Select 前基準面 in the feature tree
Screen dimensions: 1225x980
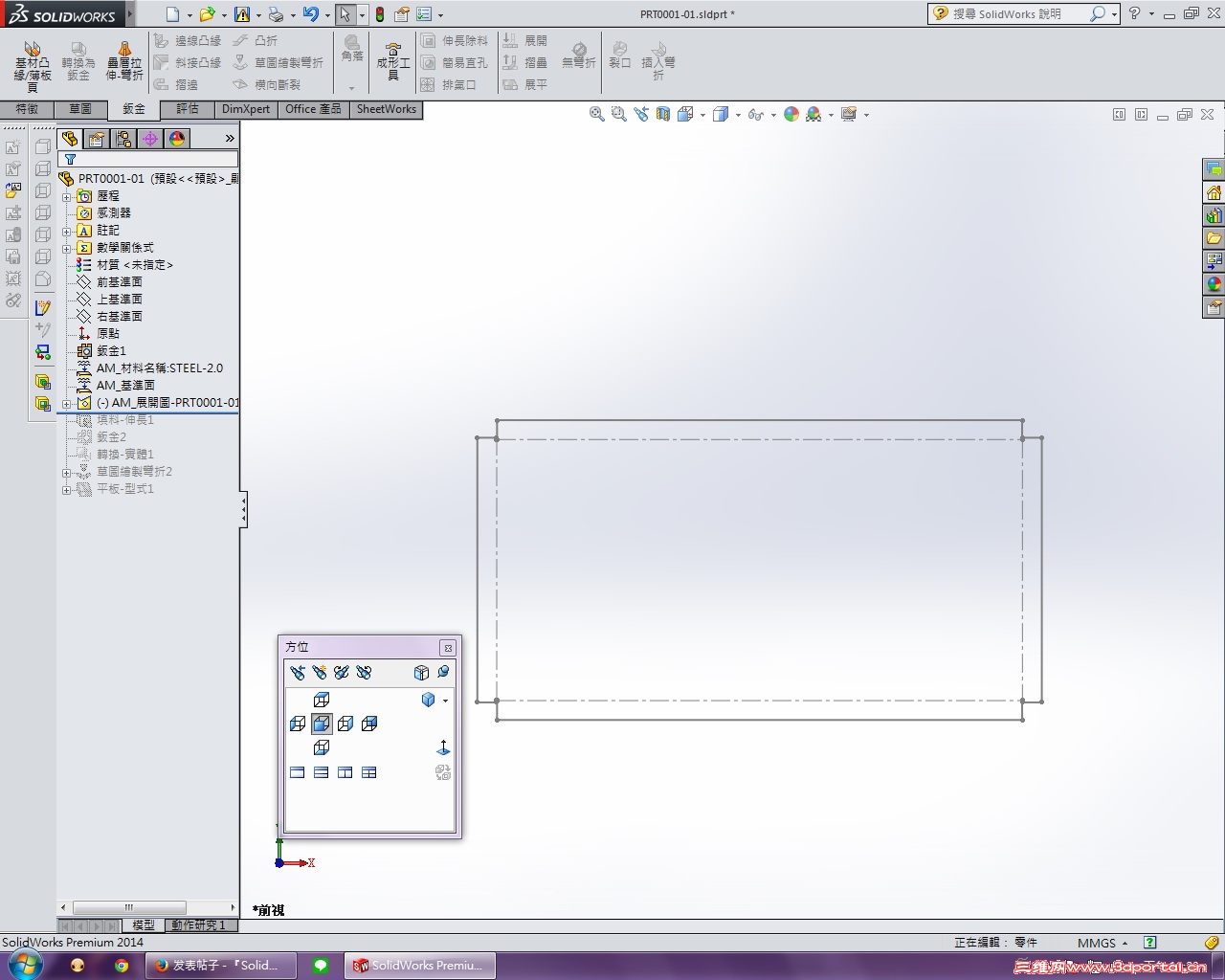point(120,282)
